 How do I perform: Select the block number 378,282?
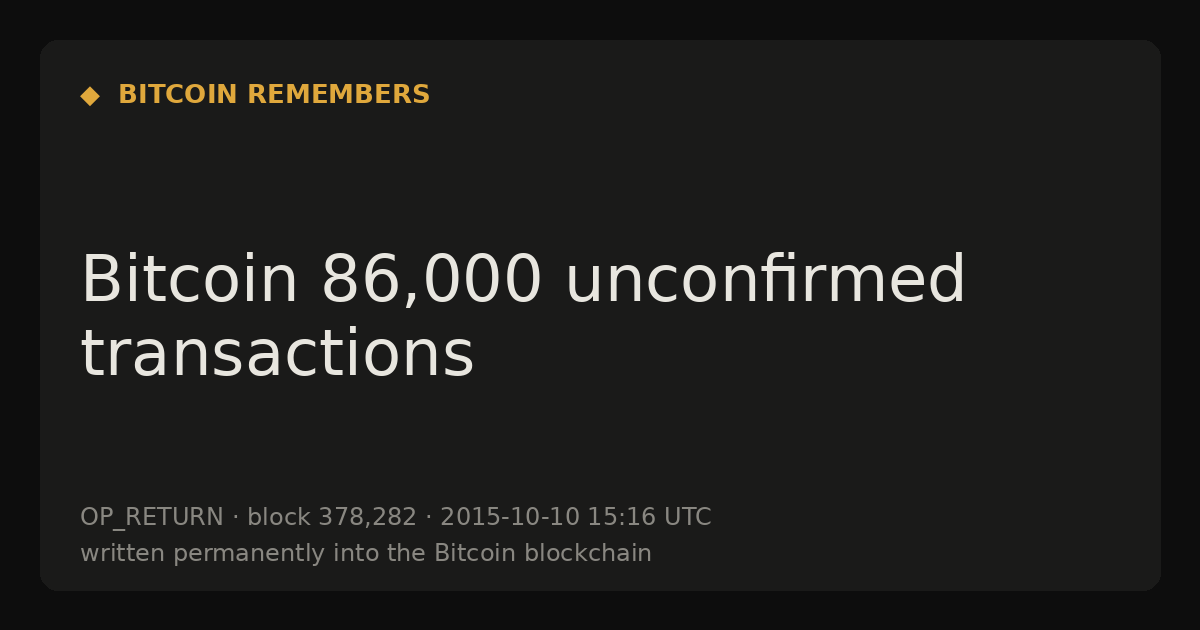(x=367, y=518)
